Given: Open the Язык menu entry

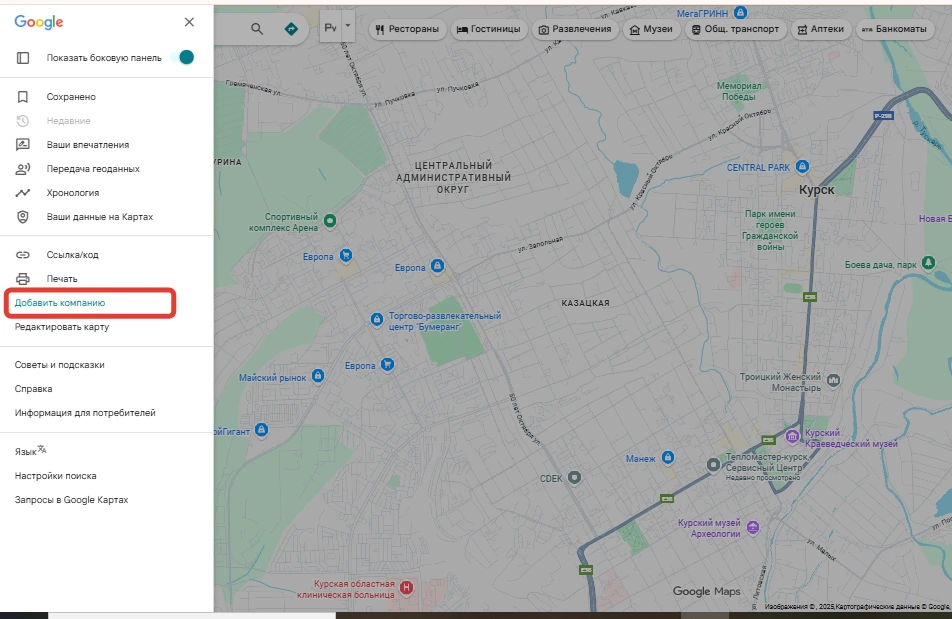Looking at the screenshot, I should [x=28, y=450].
